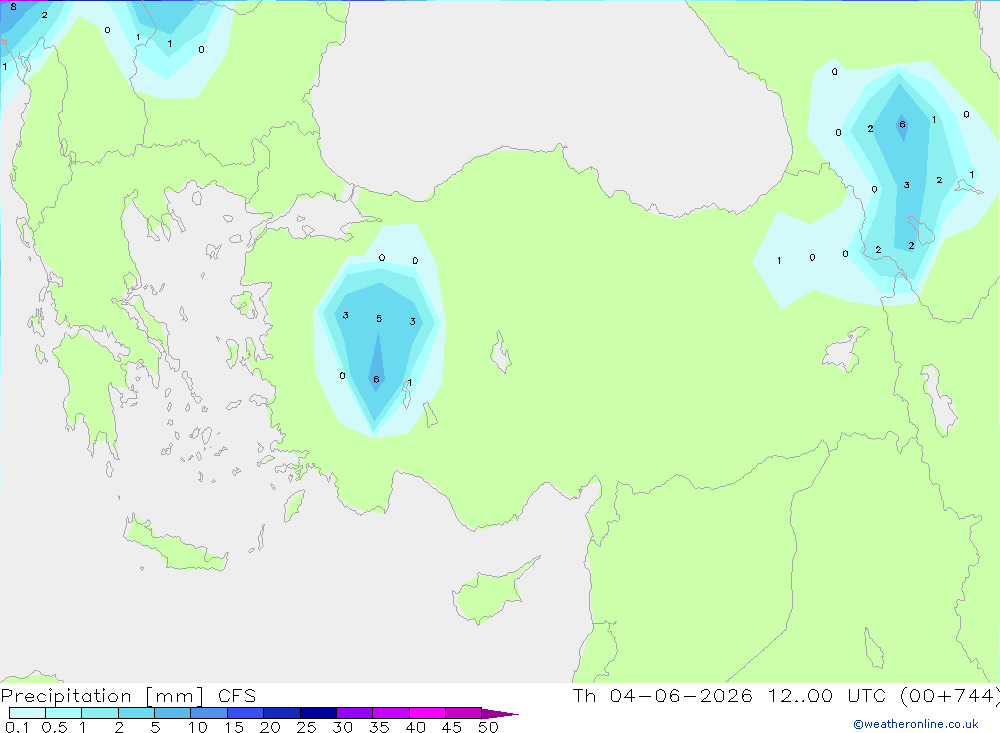Click the legend value '30'
Viewport: 1000px width, 733px height.
[x=343, y=727]
